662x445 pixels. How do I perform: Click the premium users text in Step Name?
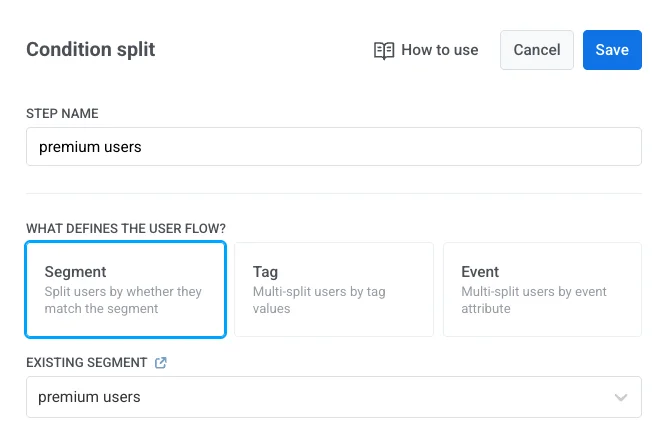pyautogui.click(x=90, y=147)
